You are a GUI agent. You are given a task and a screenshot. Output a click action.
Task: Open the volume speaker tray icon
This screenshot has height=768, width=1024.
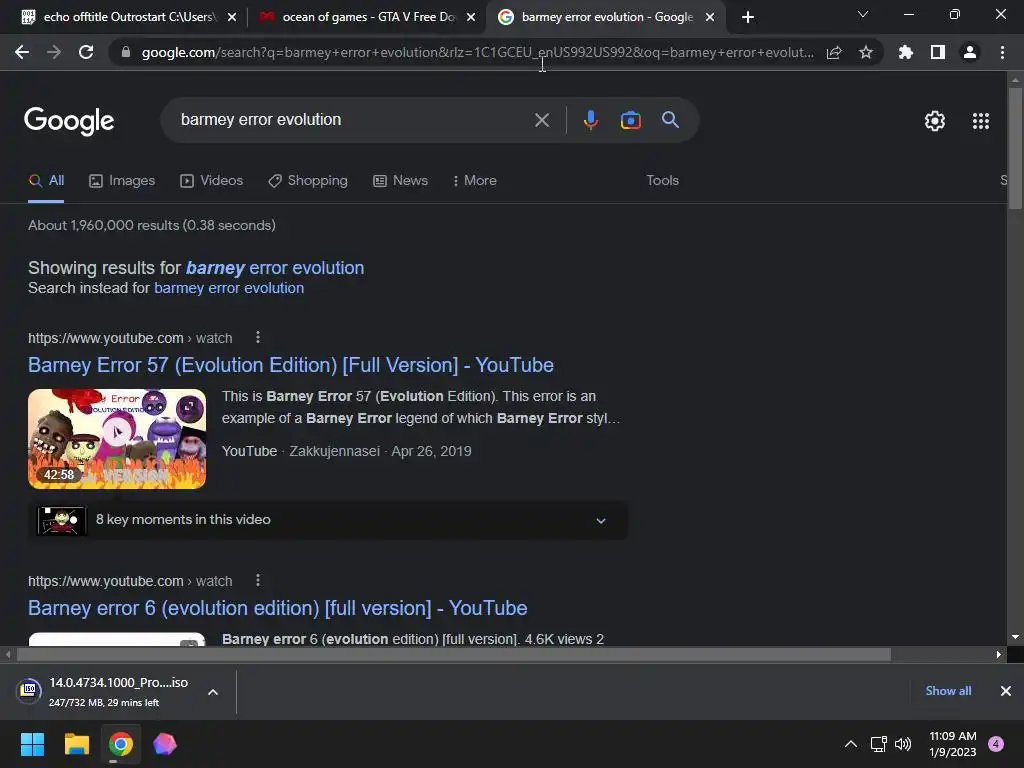[x=903, y=744]
